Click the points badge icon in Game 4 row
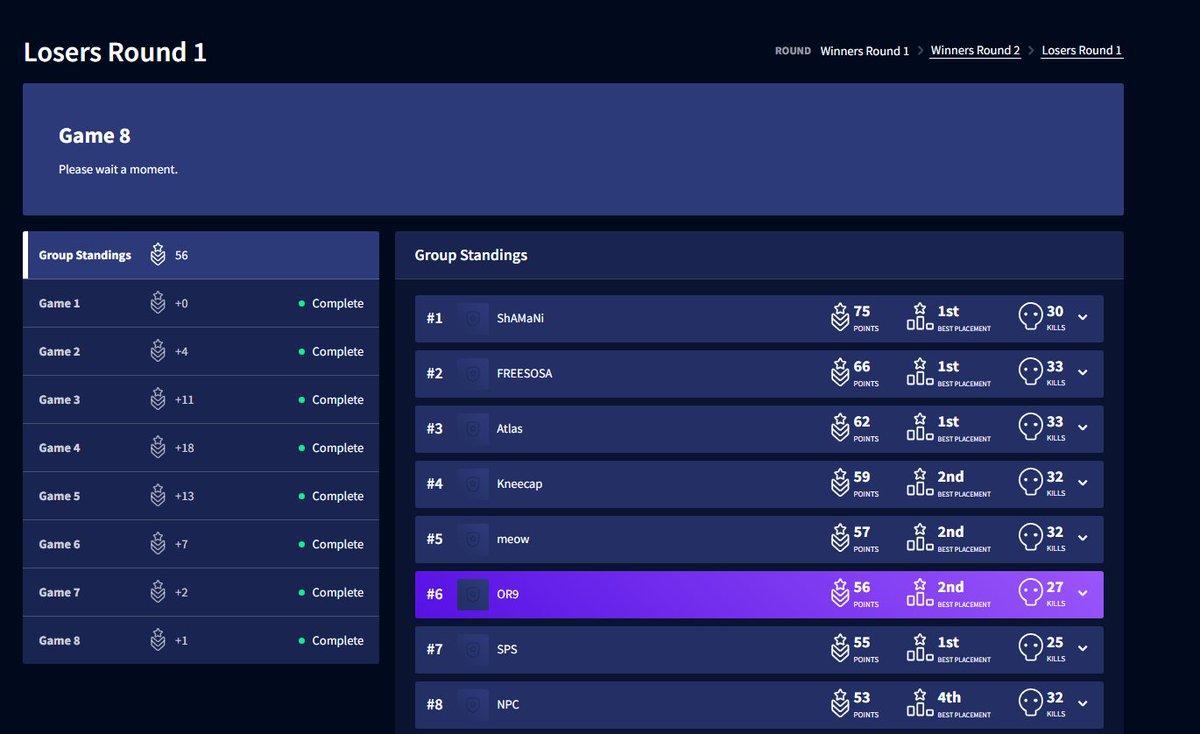 [x=158, y=448]
